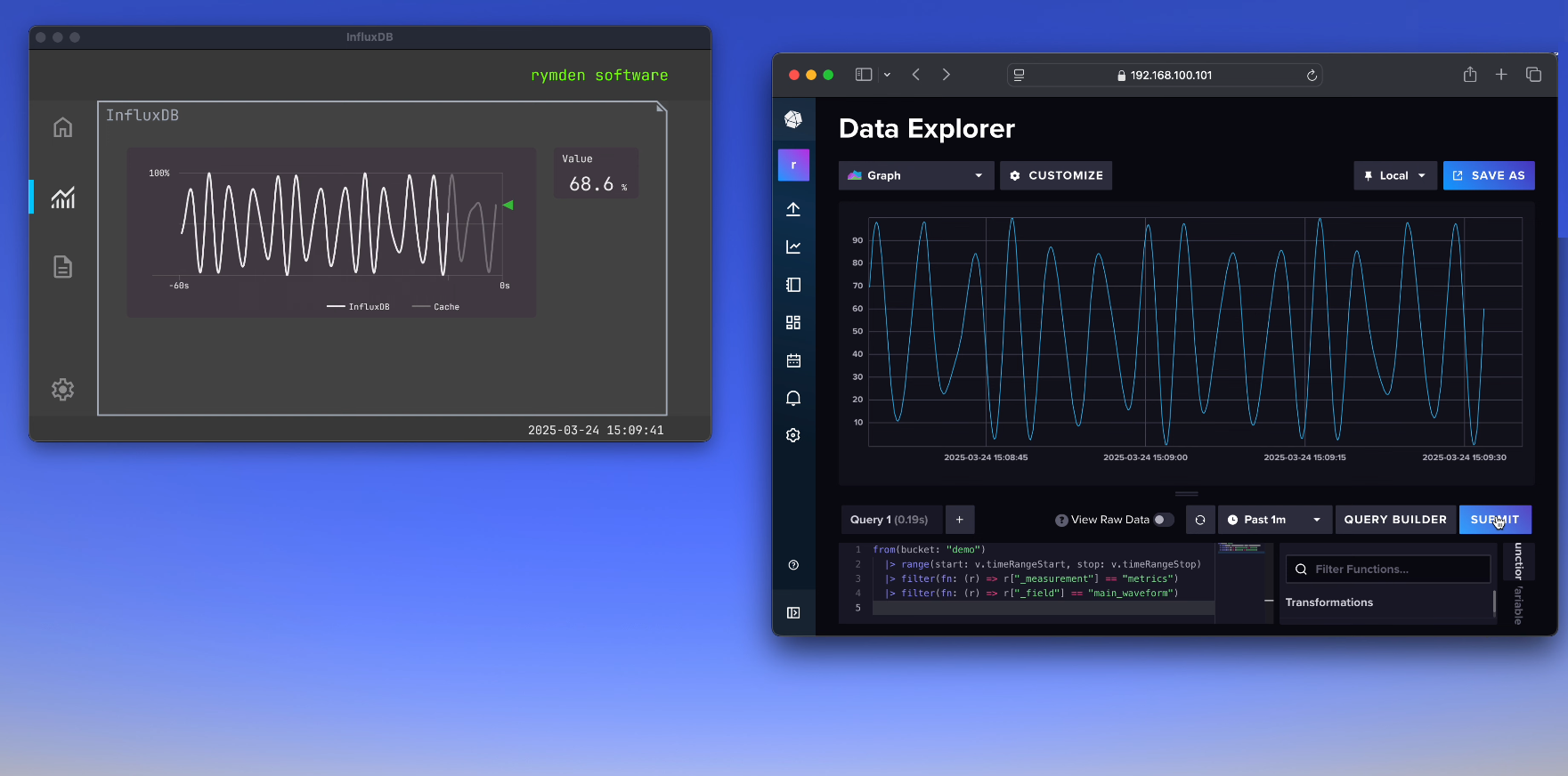1568x776 pixels.
Task: Open the Graph visualization type dropdown
Action: coord(916,175)
